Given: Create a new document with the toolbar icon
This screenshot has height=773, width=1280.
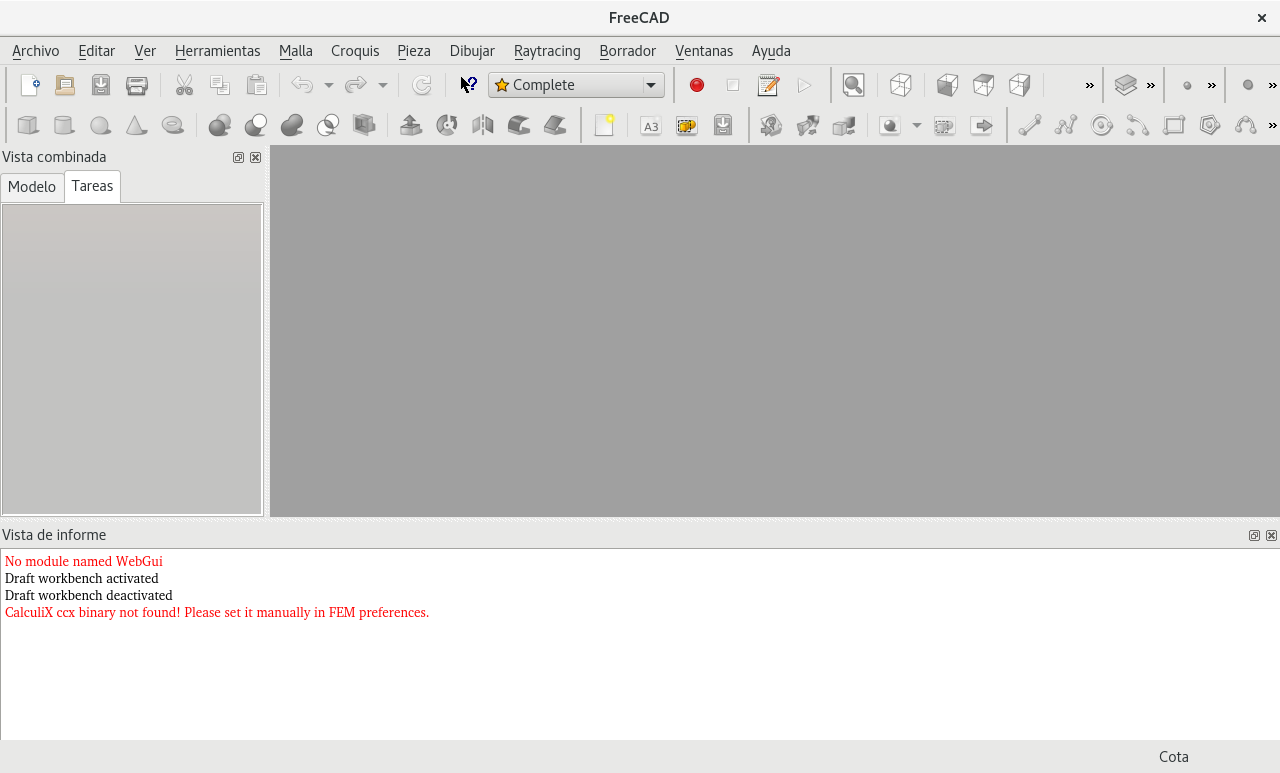Looking at the screenshot, I should click(29, 85).
